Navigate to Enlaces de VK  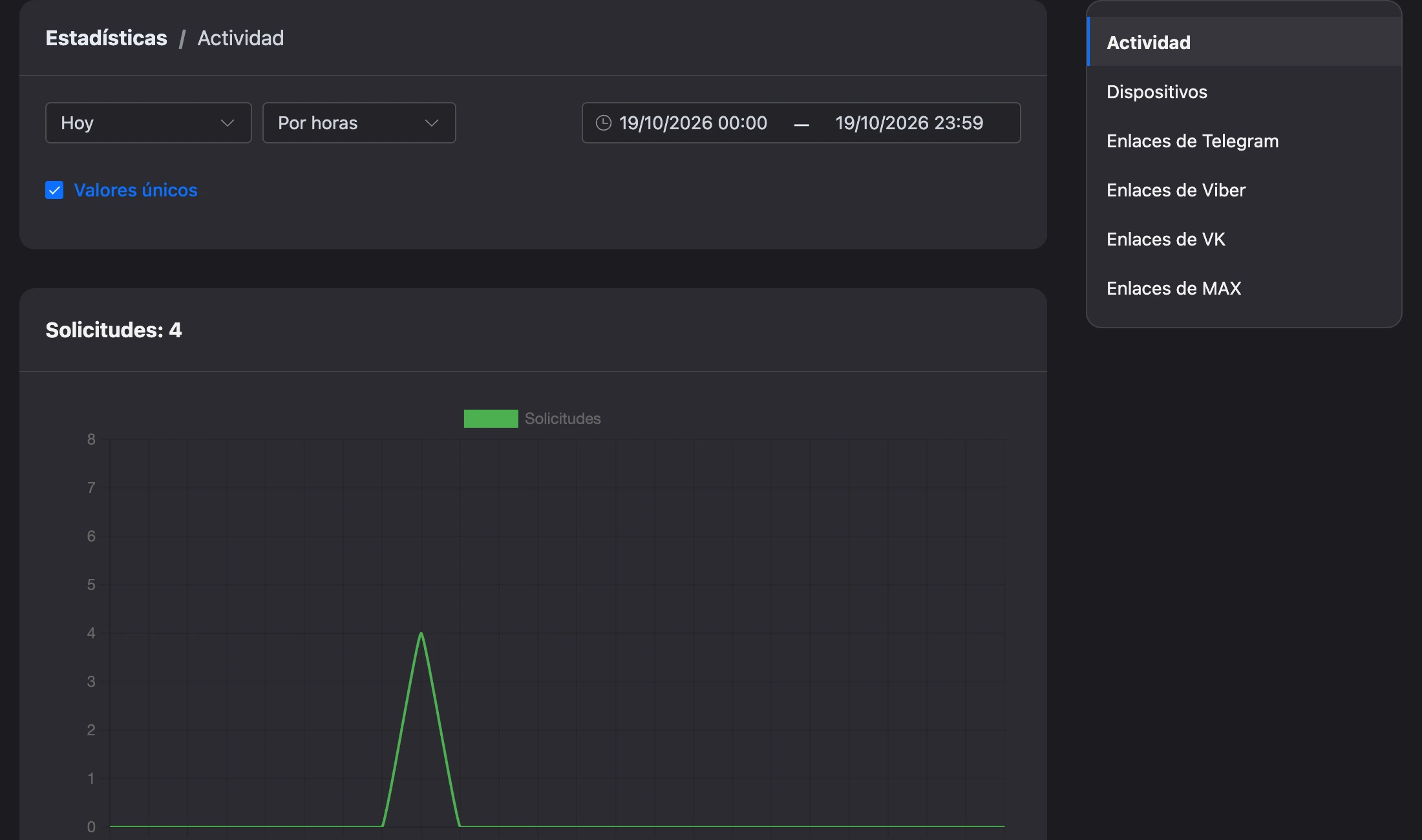[x=1244, y=239]
